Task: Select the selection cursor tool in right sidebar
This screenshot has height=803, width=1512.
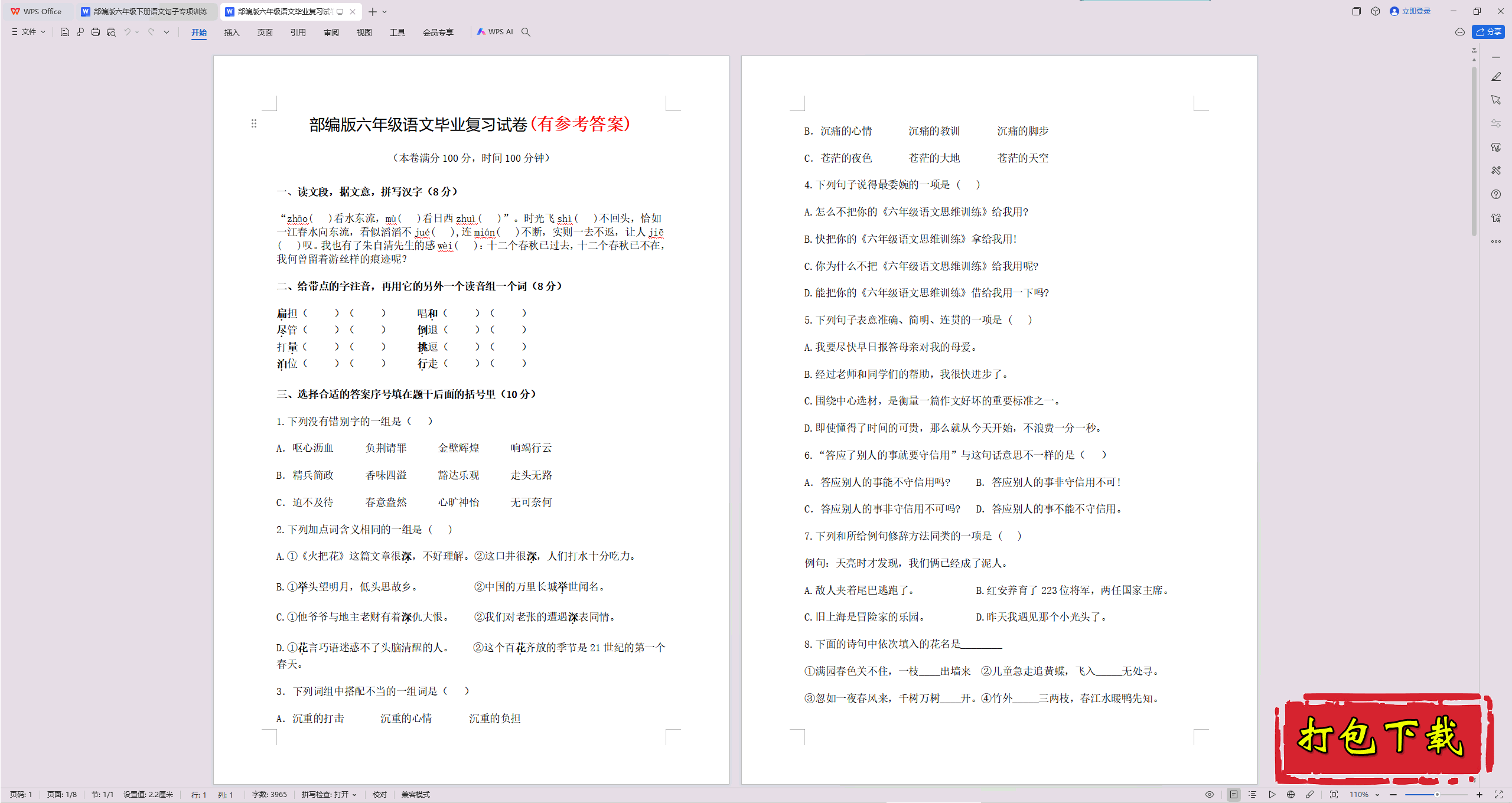Action: point(1496,100)
